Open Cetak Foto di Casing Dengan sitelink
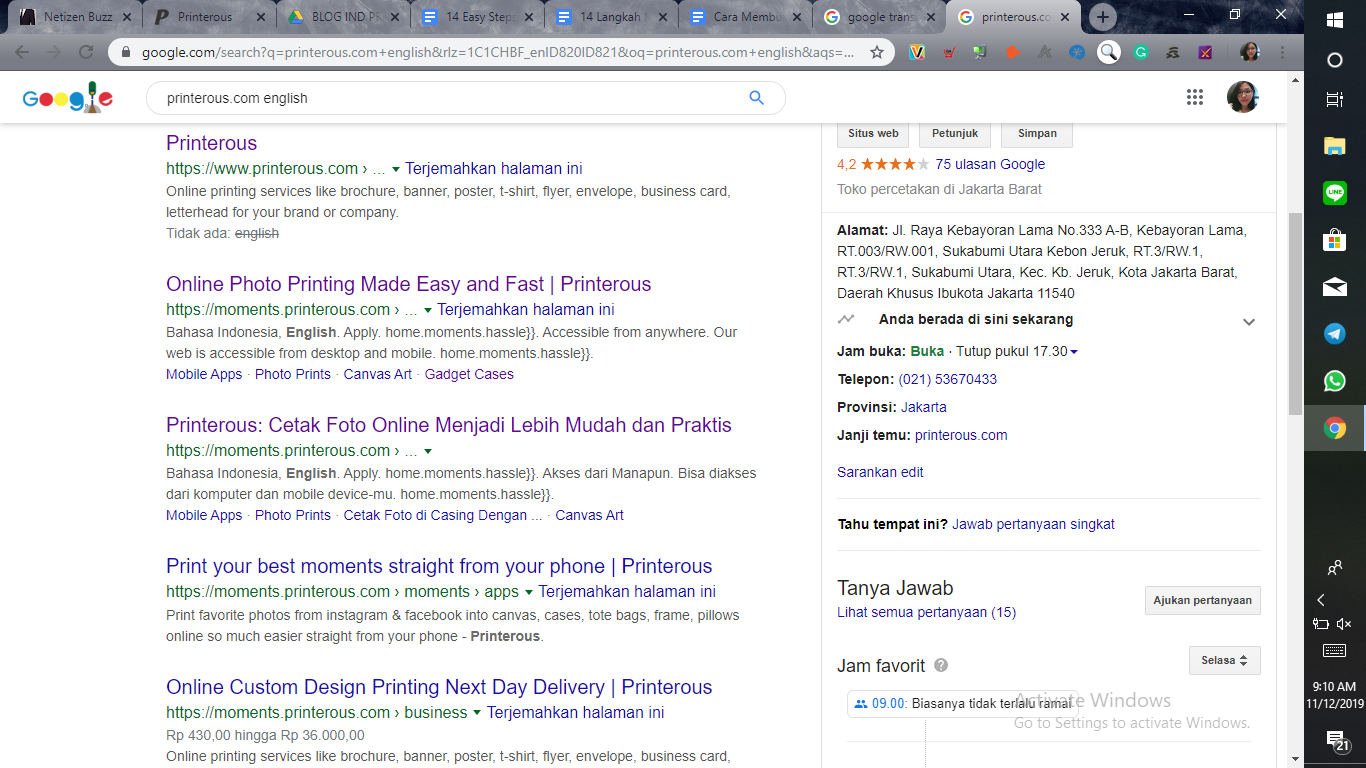 pyautogui.click(x=443, y=515)
